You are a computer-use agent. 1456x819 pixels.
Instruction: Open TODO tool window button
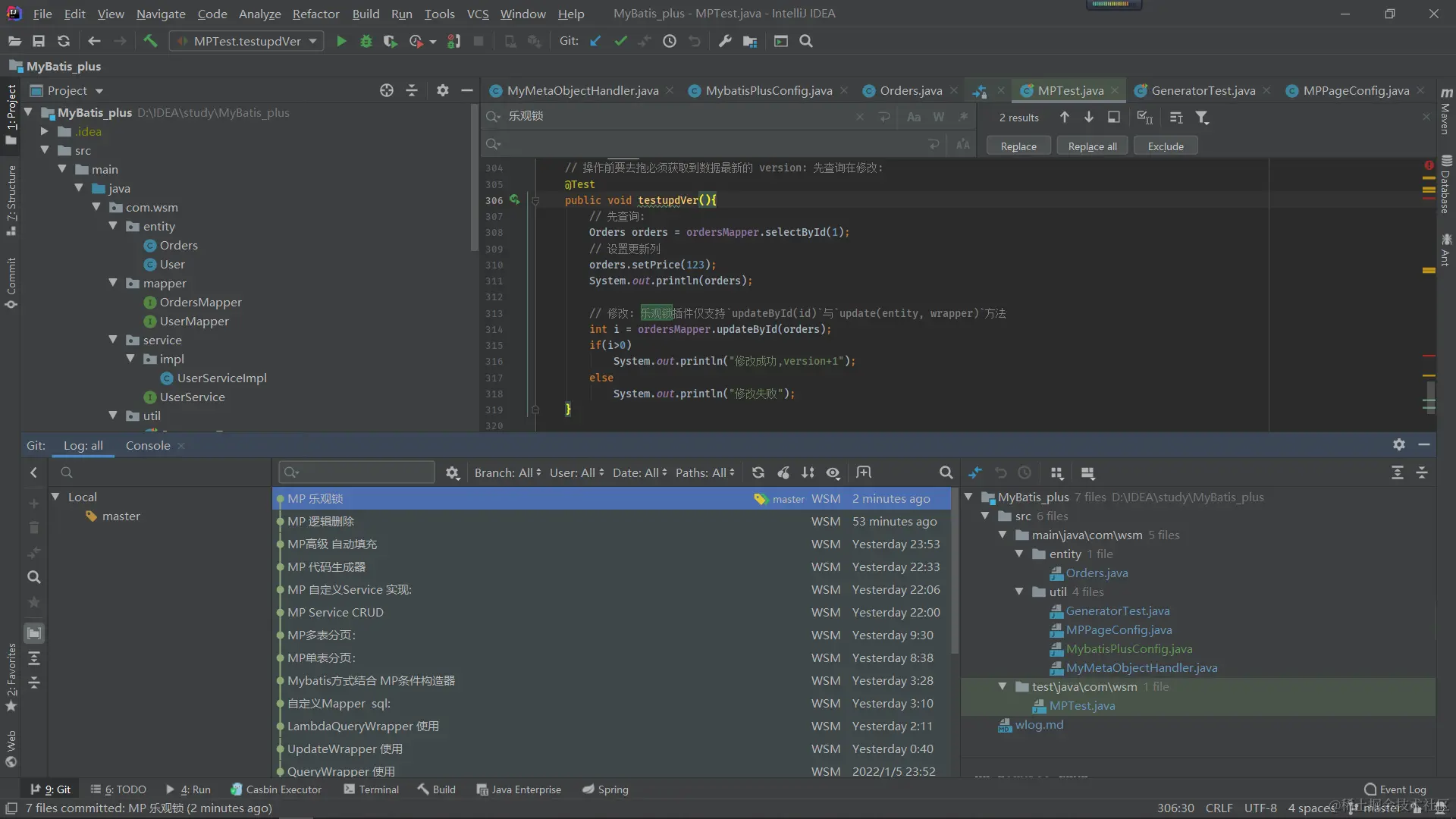[118, 789]
